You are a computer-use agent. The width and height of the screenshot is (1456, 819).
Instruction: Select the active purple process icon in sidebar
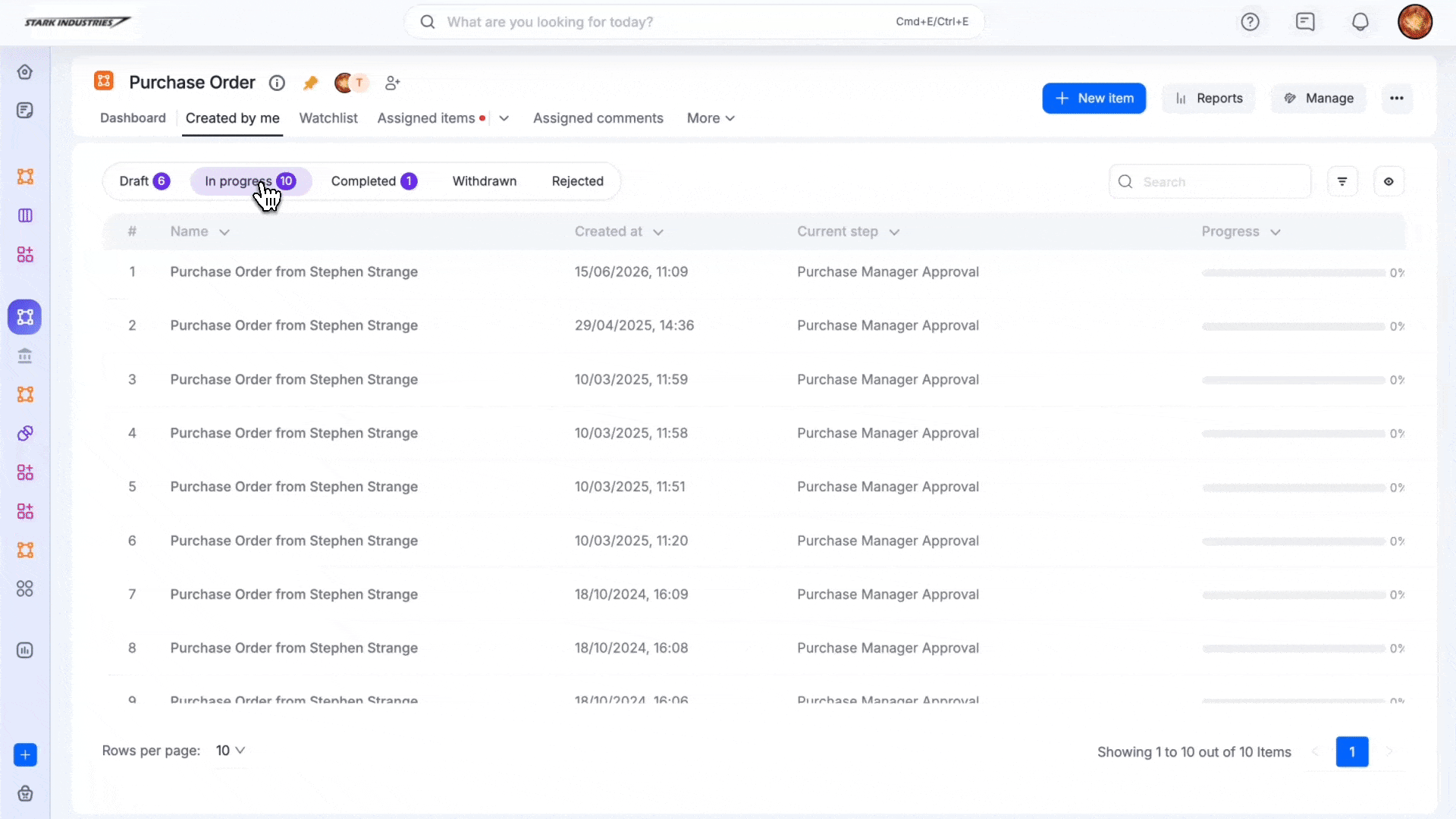click(x=25, y=317)
